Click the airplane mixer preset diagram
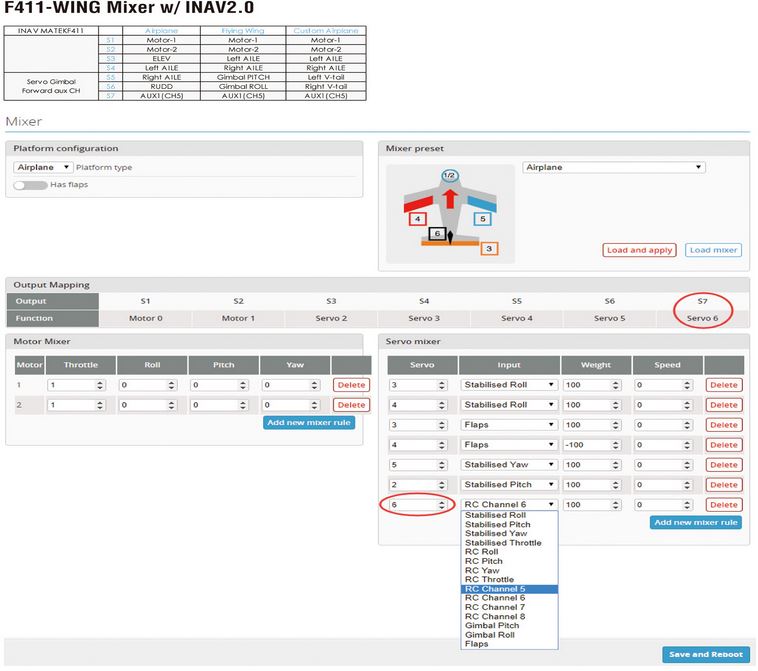Viewport: 758px width, 671px height. (451, 214)
